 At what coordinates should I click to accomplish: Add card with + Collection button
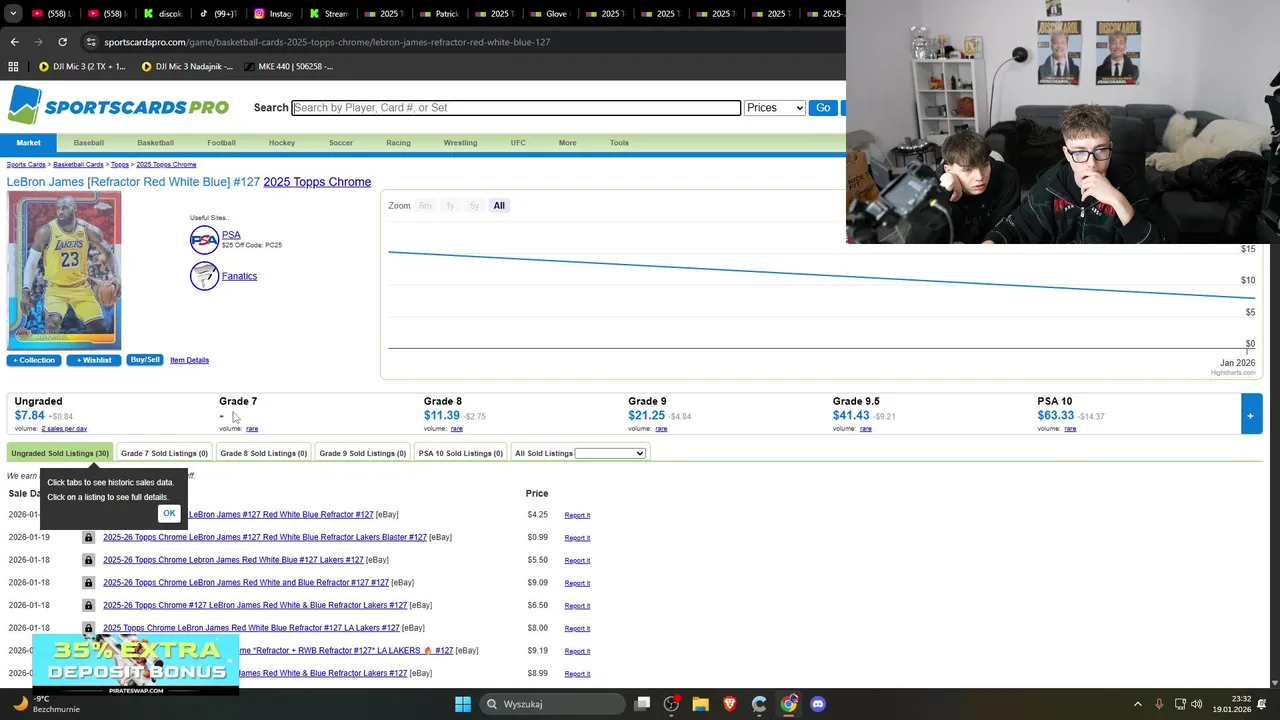tap(34, 360)
